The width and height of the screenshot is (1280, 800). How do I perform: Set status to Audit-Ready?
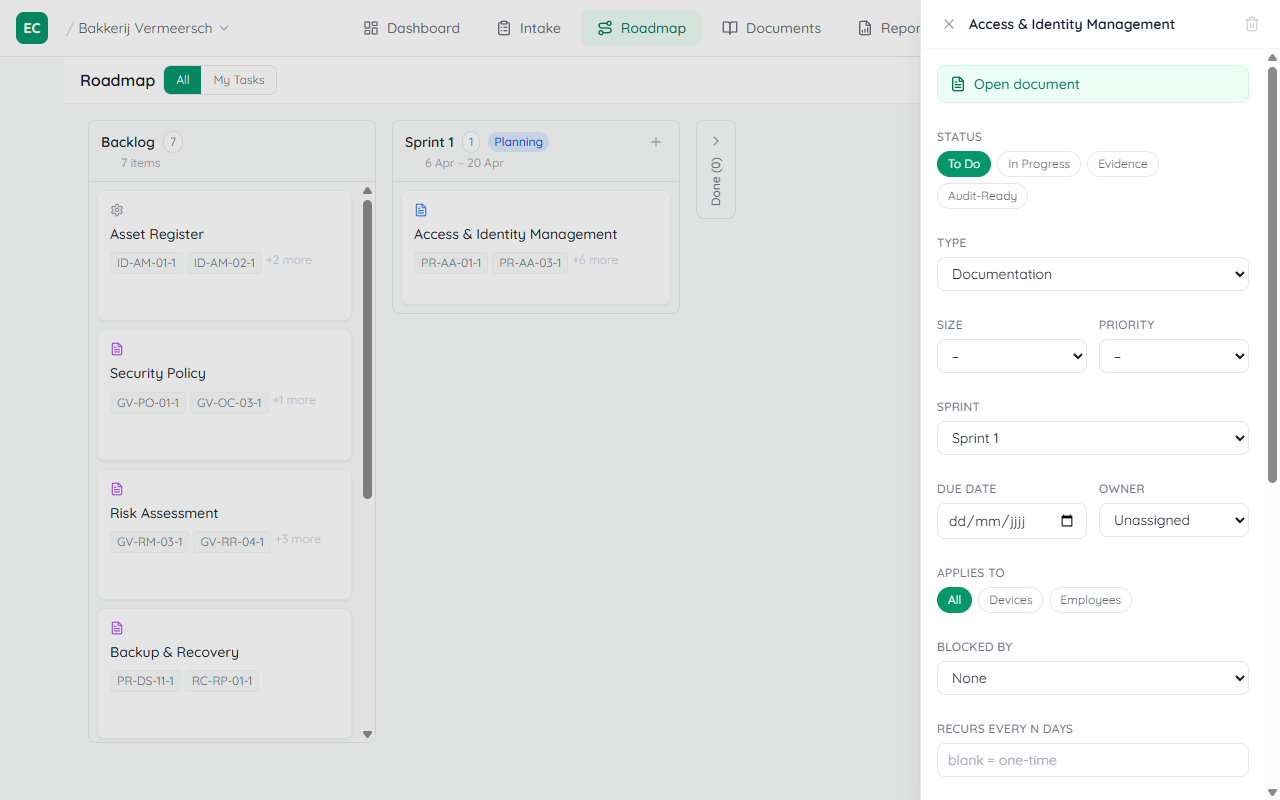(982, 196)
